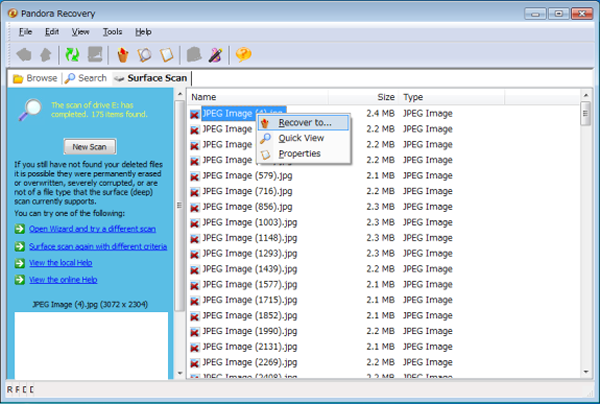The image size is (600, 404).
Task: Open the File menu
Action: coord(25,32)
